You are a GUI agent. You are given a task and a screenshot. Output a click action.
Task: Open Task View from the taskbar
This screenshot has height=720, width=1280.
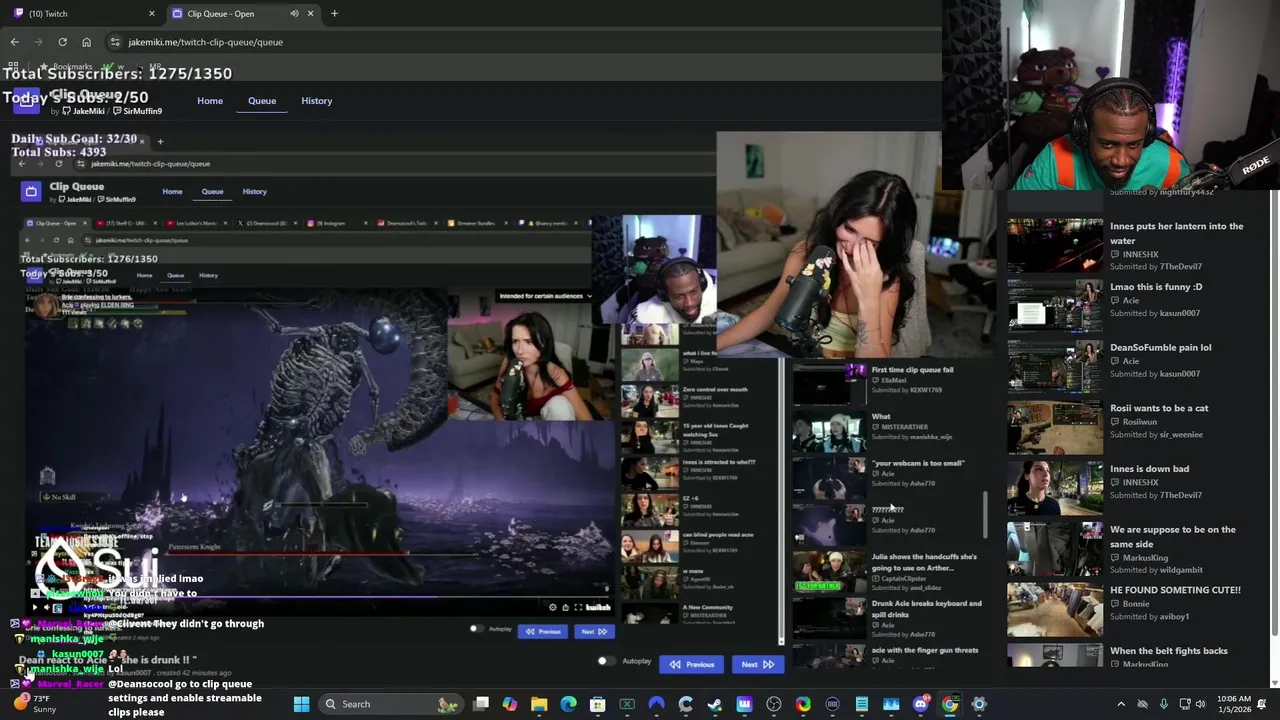481,704
